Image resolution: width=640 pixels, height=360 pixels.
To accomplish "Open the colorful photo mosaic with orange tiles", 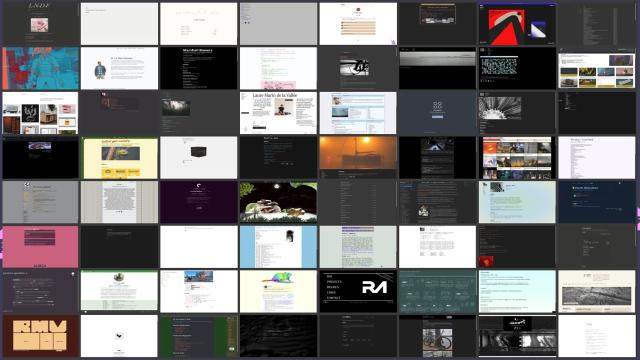I will 517,158.
